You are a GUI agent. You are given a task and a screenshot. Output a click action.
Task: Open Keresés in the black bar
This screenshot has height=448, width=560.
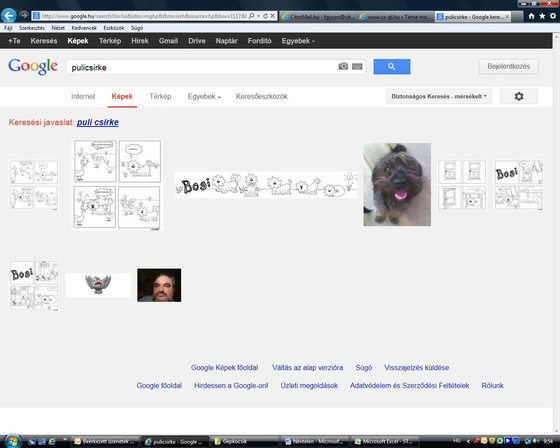[44, 41]
